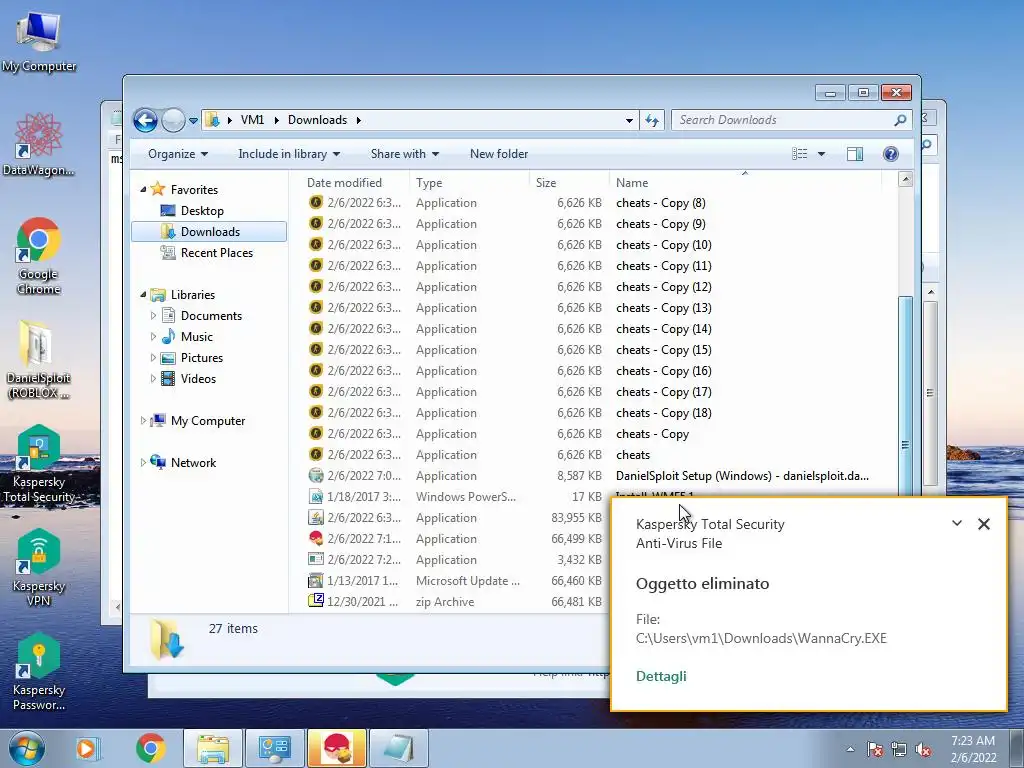The image size is (1024, 768).
Task: Select Desktop under Favorites
Action: pos(202,211)
